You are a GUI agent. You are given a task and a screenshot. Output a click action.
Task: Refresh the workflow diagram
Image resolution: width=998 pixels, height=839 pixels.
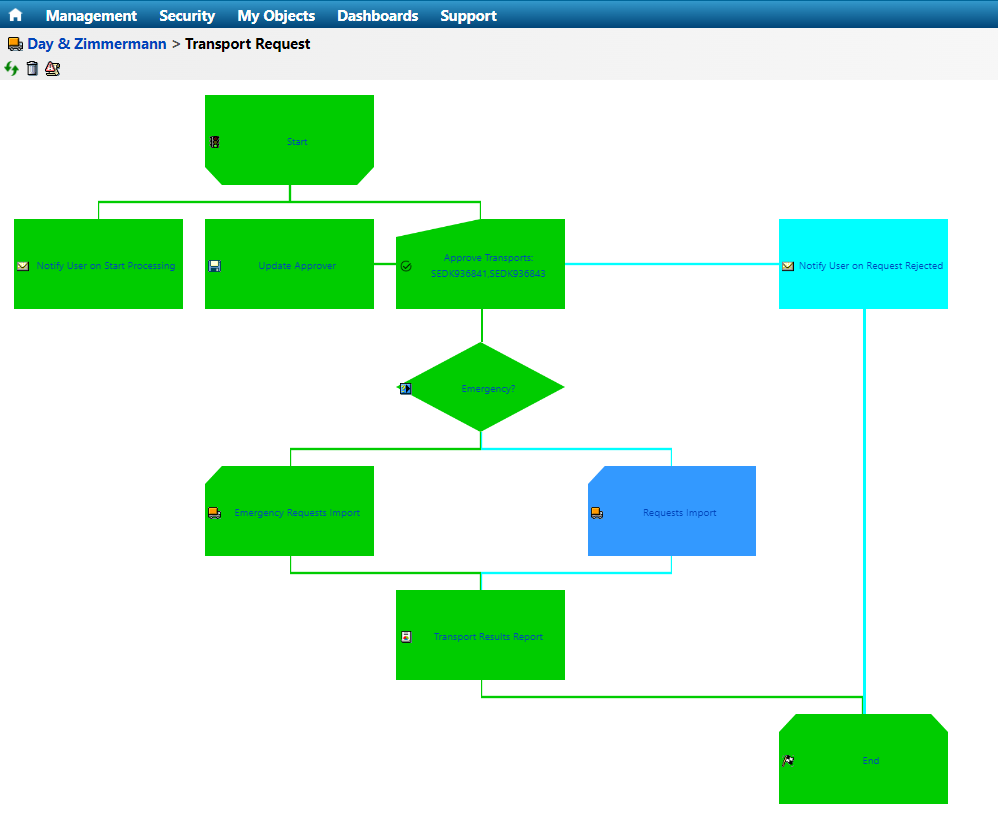click(9, 68)
